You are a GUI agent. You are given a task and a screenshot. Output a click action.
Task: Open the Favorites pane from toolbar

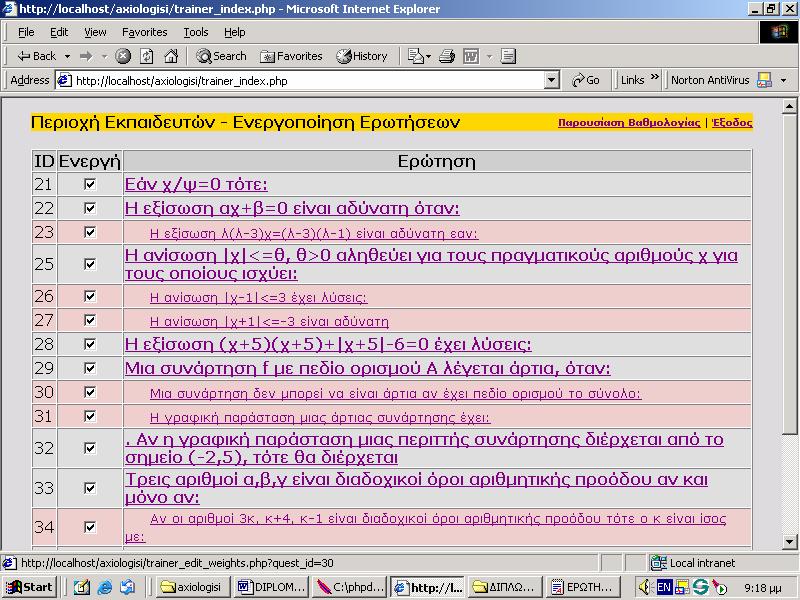pyautogui.click(x=291, y=56)
